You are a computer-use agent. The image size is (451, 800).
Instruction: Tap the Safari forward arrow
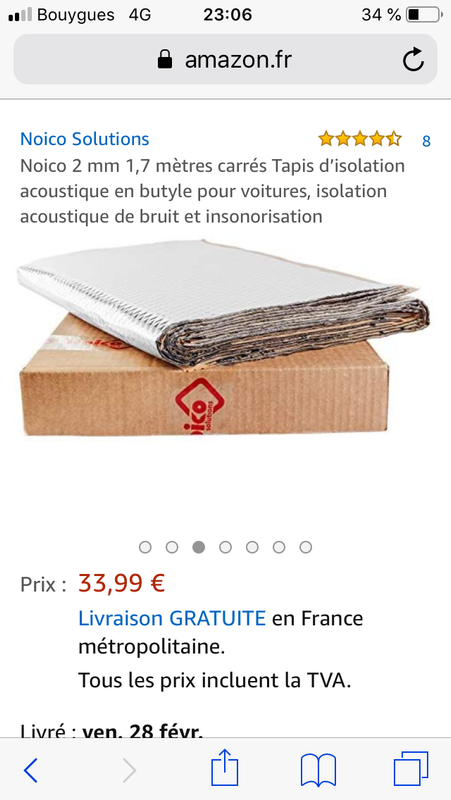(x=129, y=770)
